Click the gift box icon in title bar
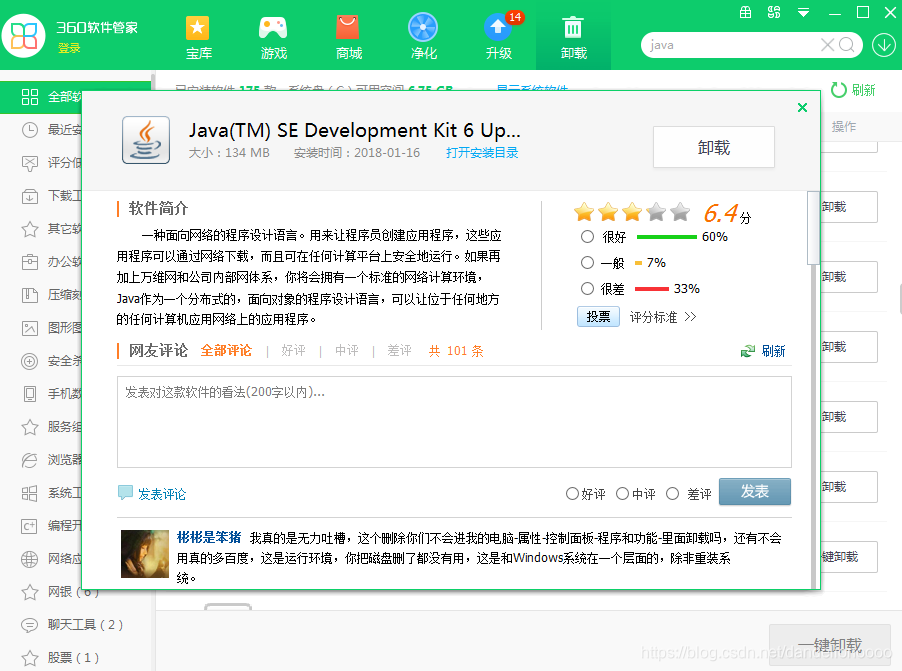This screenshot has height=671, width=902. point(746,12)
